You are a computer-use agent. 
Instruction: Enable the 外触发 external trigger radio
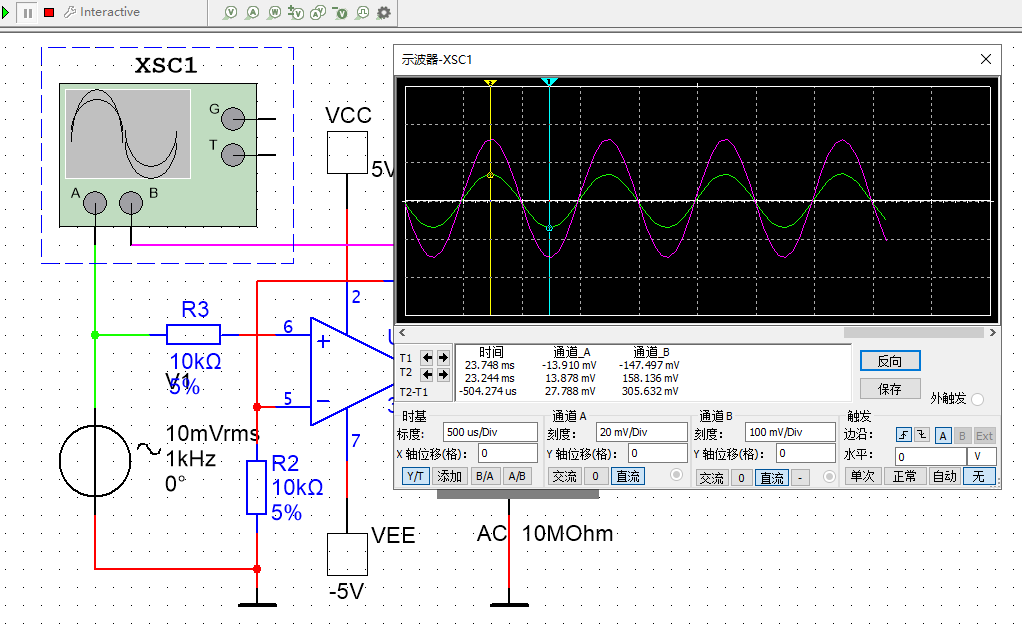[x=977, y=399]
